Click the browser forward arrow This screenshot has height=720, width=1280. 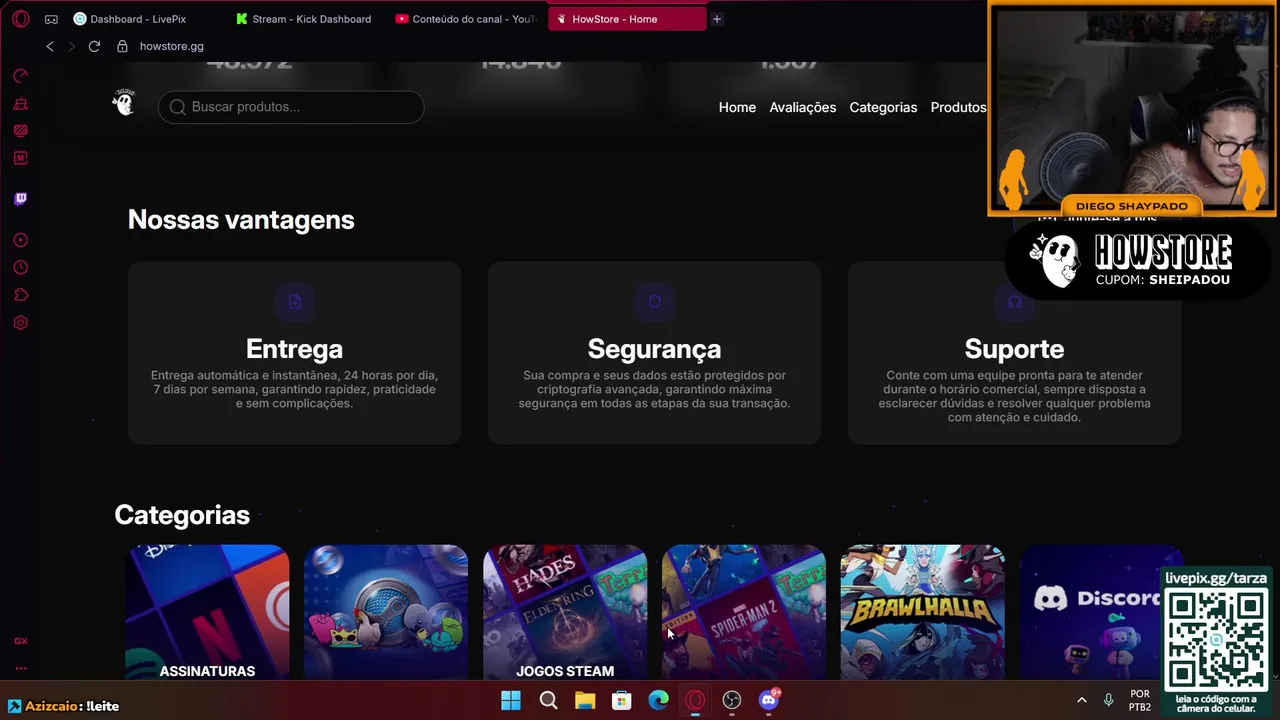(71, 46)
